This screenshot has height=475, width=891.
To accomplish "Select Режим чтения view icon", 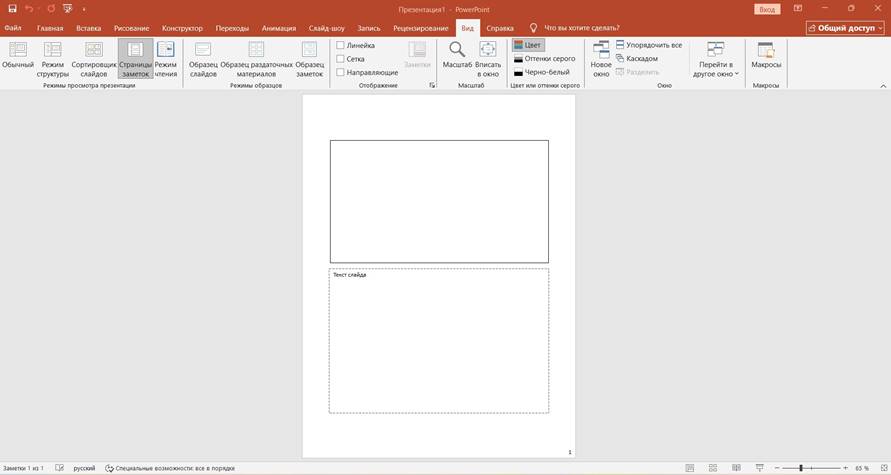I will 165,57.
